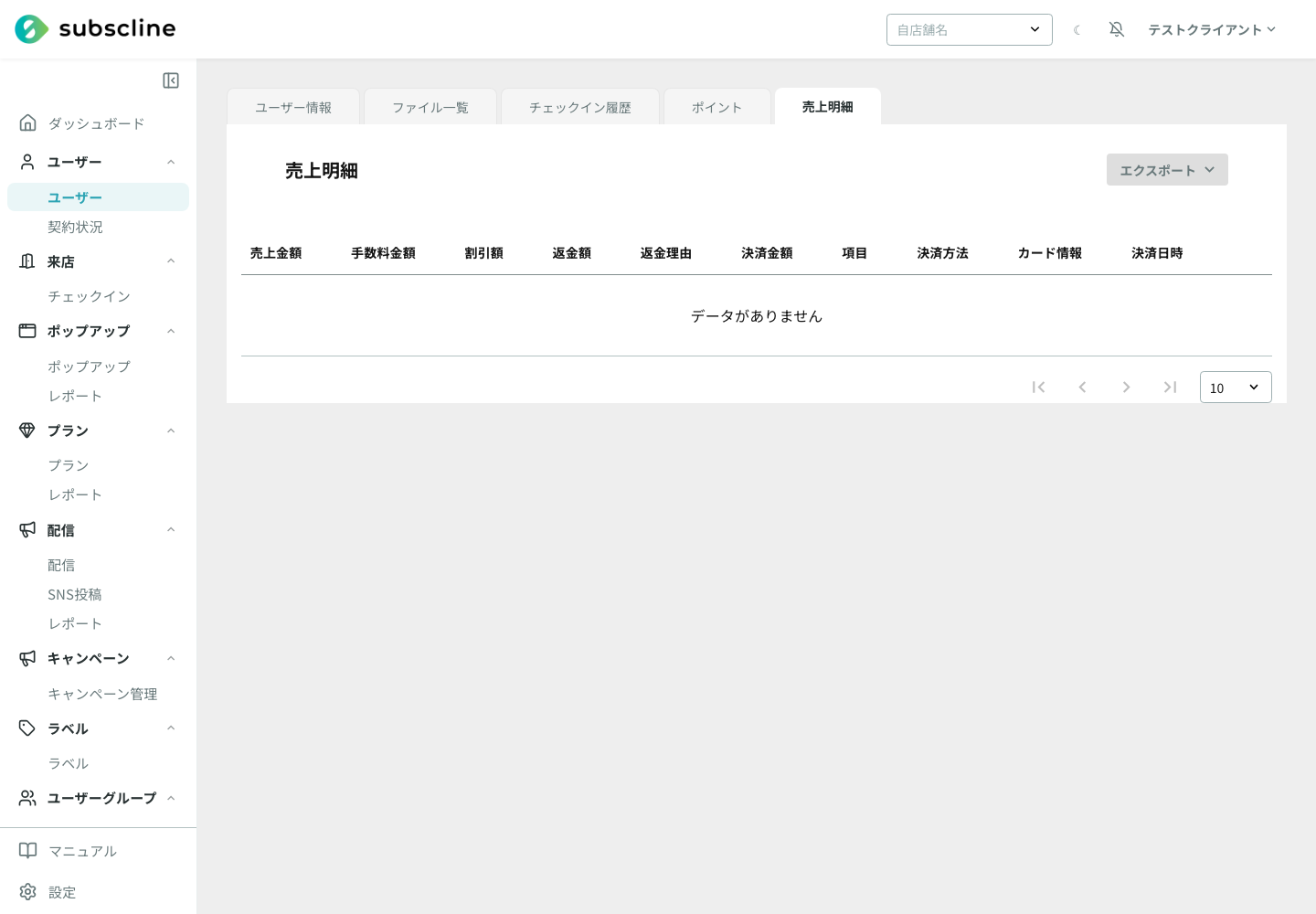Screen dimensions: 1316x914
Task: Click the 割引額 column header
Action: [x=484, y=253]
